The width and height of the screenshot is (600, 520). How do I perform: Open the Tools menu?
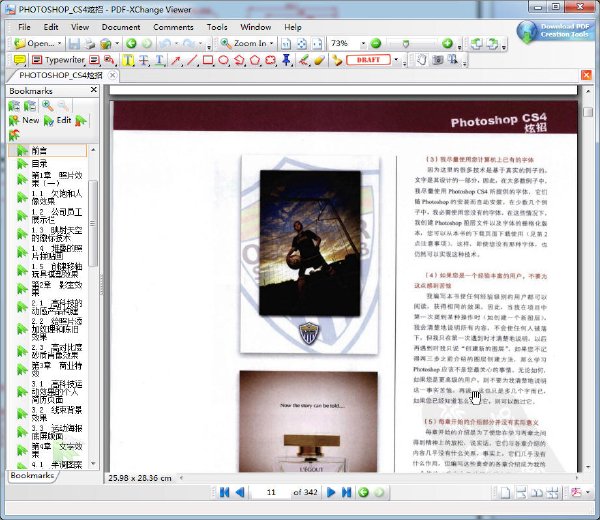pos(217,27)
